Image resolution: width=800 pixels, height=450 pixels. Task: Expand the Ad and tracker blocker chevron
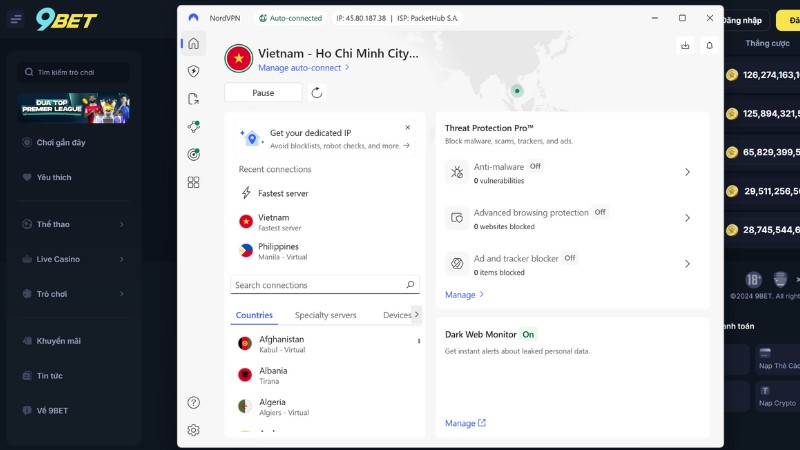coord(687,264)
